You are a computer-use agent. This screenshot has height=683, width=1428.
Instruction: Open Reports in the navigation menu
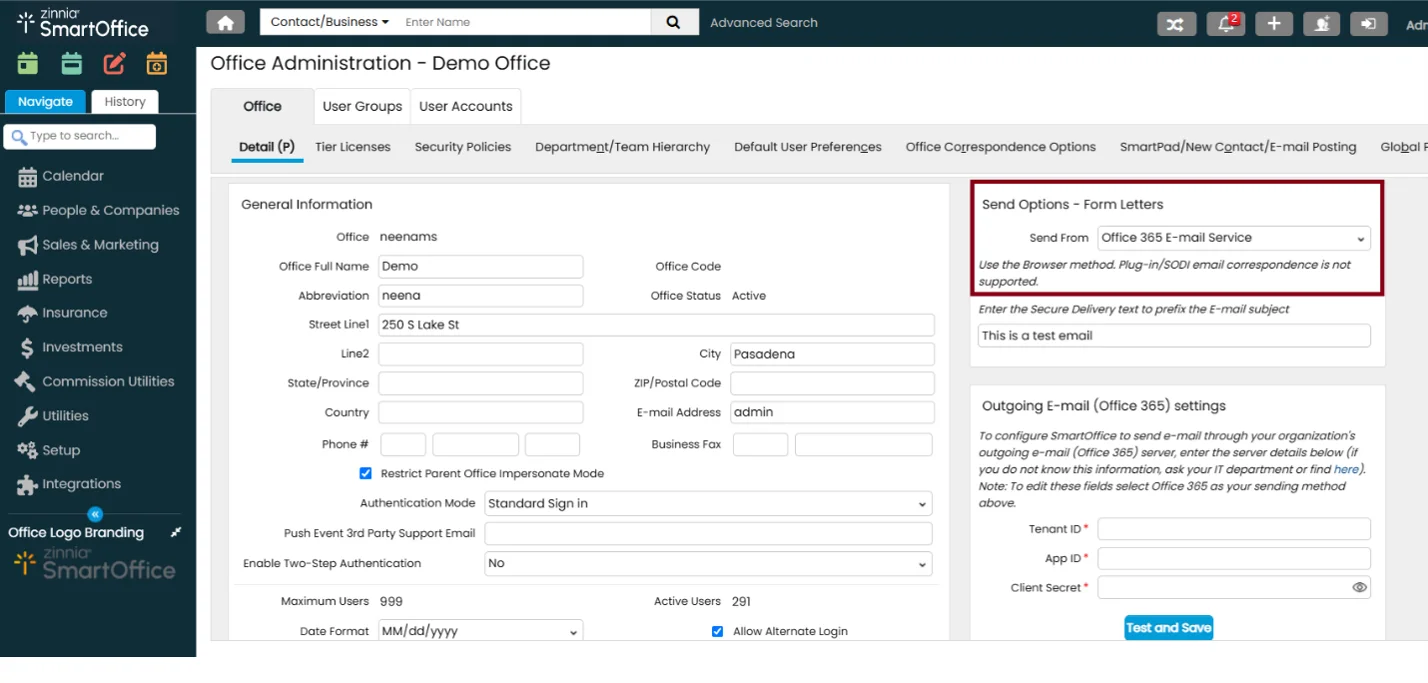(55, 280)
